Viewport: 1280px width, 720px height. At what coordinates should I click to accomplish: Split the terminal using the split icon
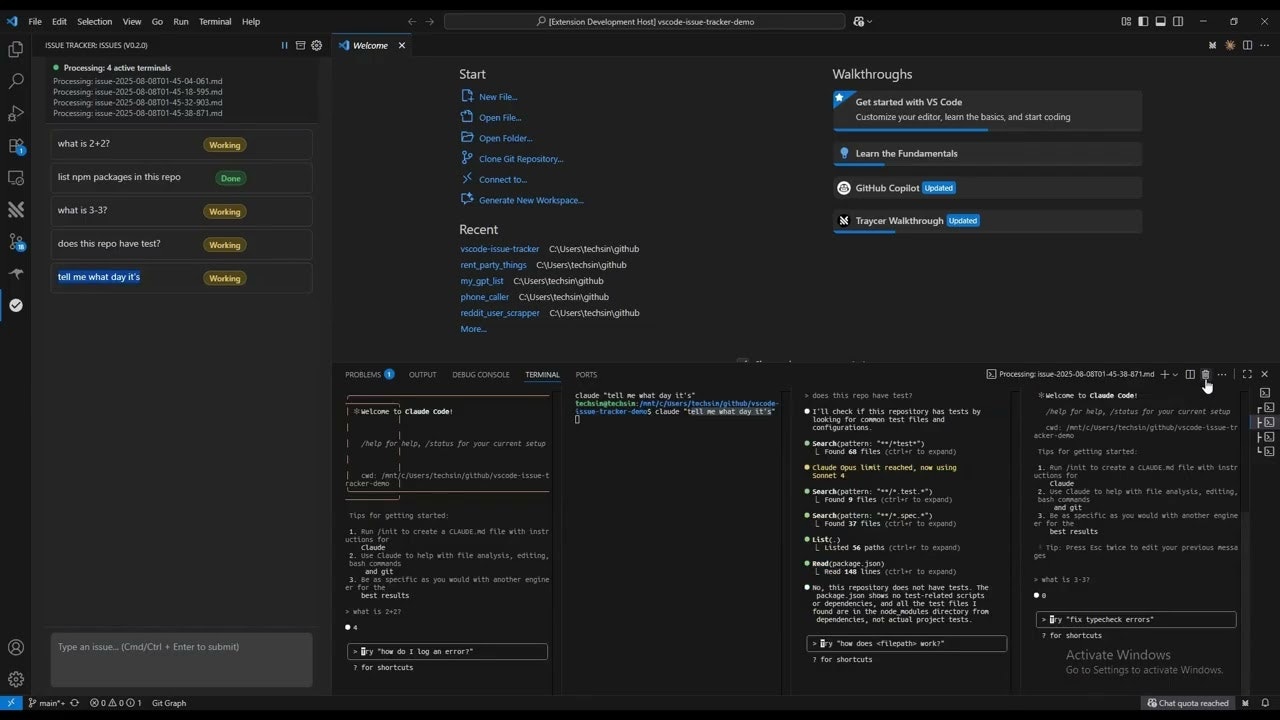pyautogui.click(x=1190, y=374)
